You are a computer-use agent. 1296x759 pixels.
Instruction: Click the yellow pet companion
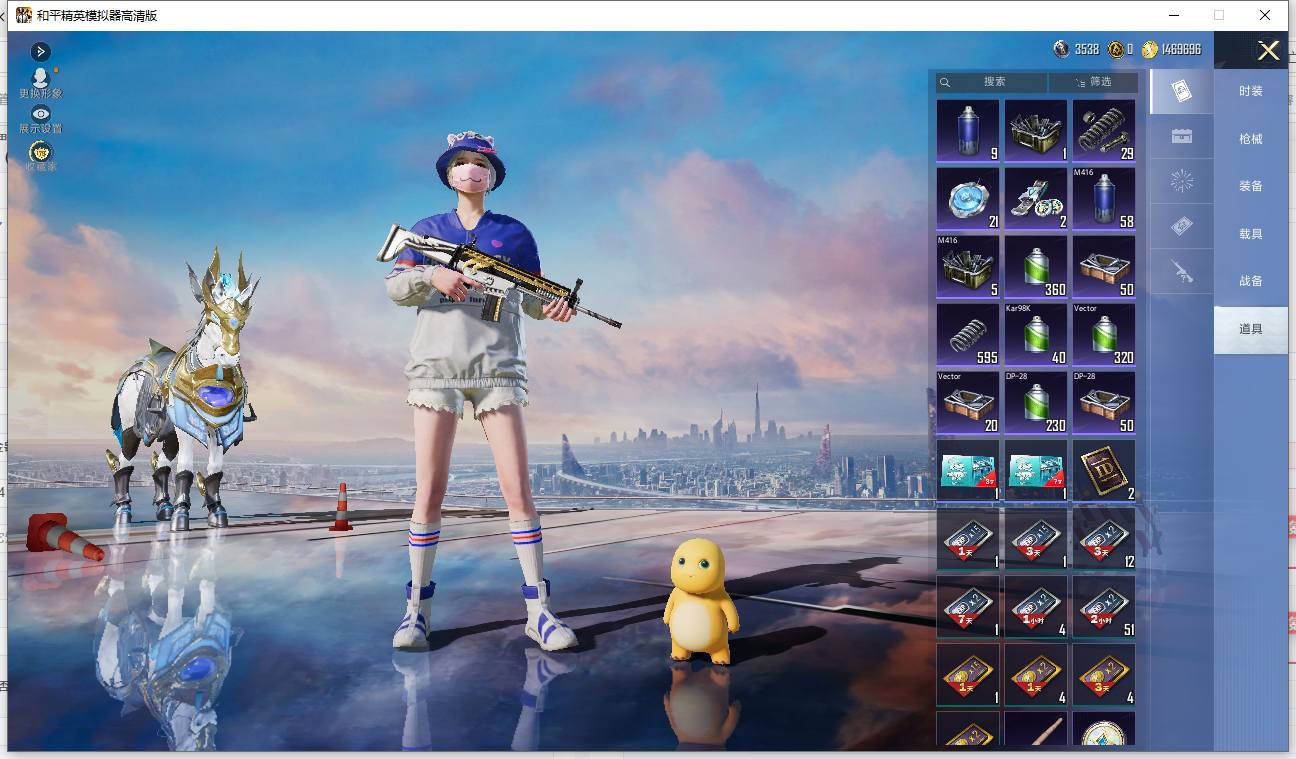[x=702, y=600]
